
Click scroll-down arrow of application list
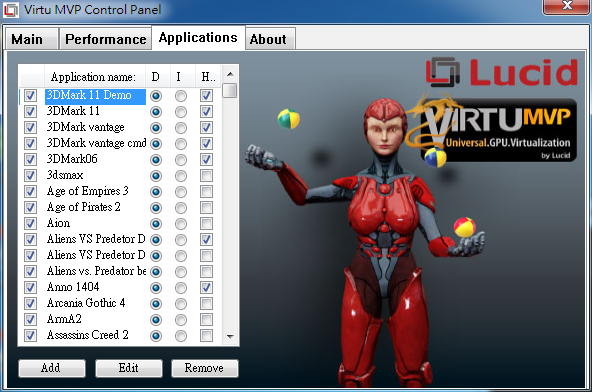coord(230,336)
